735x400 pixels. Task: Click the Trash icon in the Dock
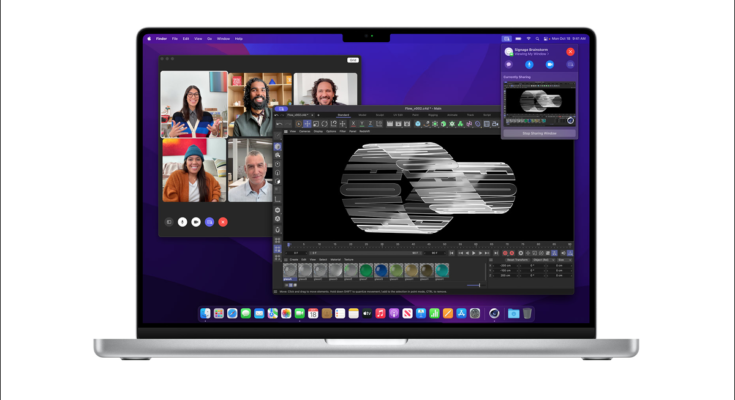pos(527,313)
